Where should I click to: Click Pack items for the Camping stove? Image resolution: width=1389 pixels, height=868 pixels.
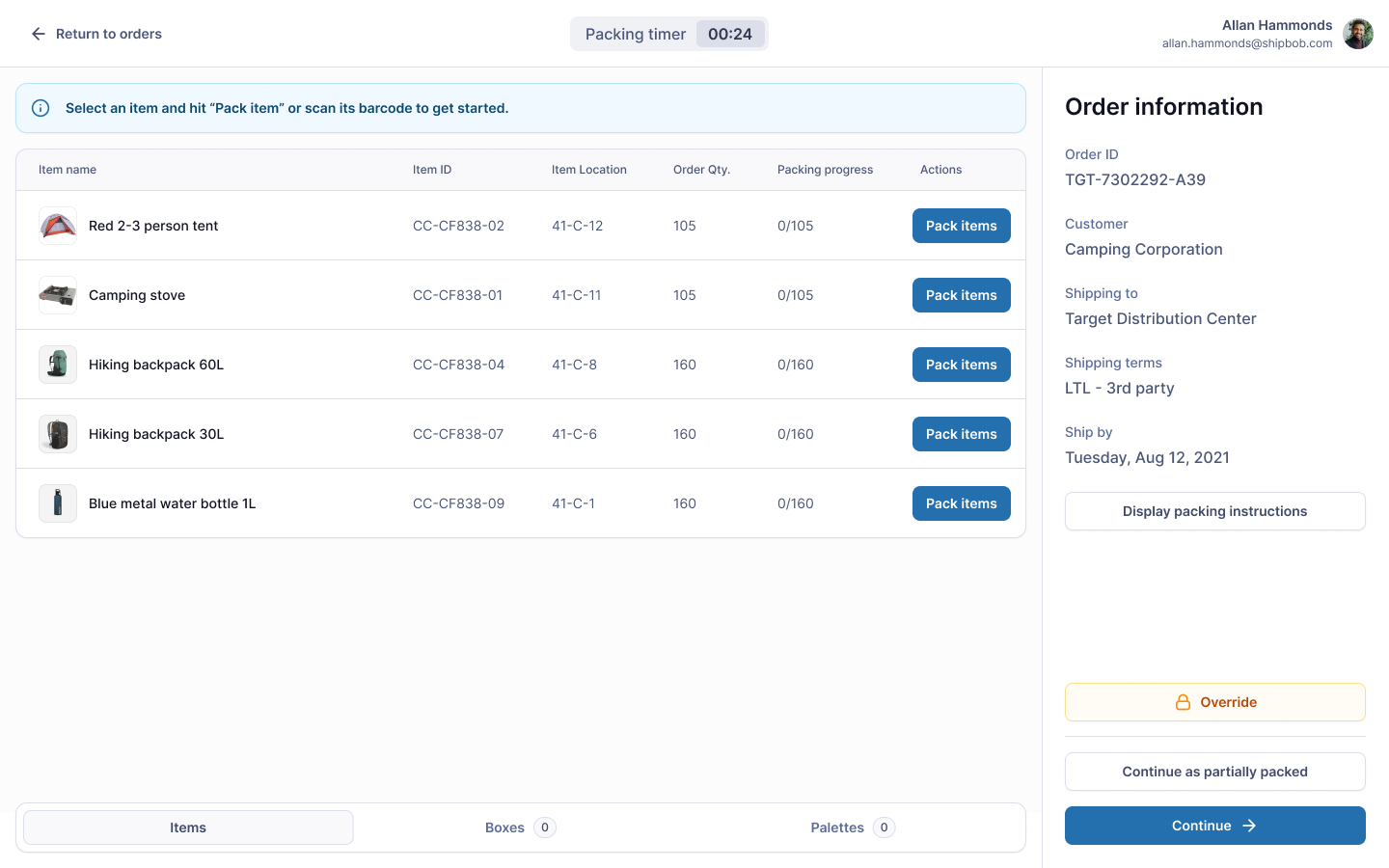coord(961,294)
